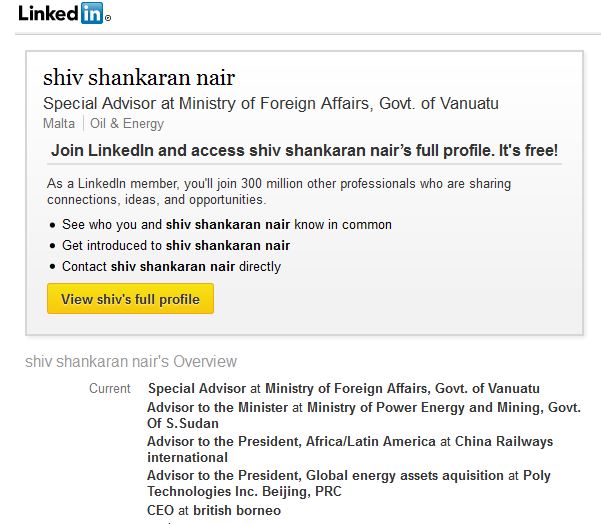Click the large profile name heading
601x524 pixels.
(139, 78)
